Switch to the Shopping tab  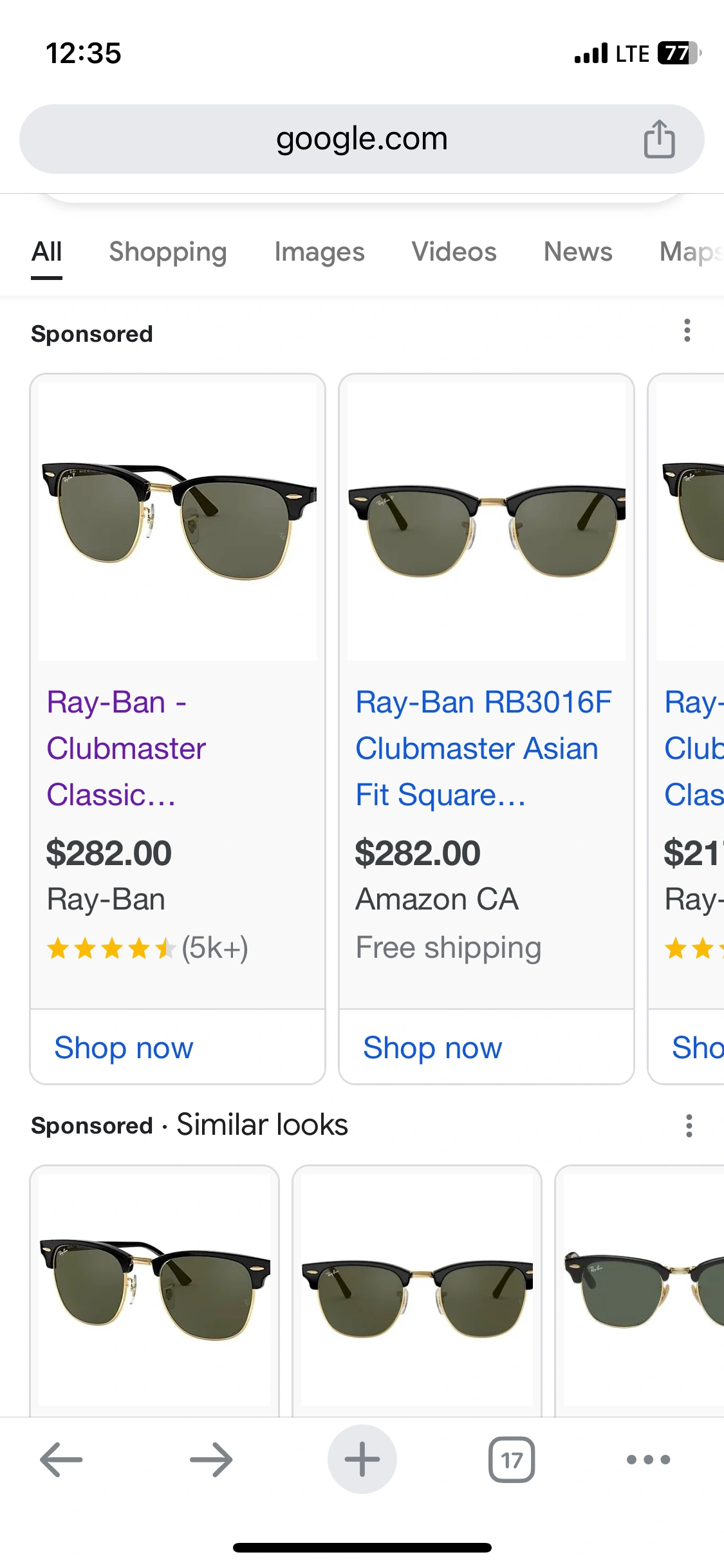tap(167, 252)
